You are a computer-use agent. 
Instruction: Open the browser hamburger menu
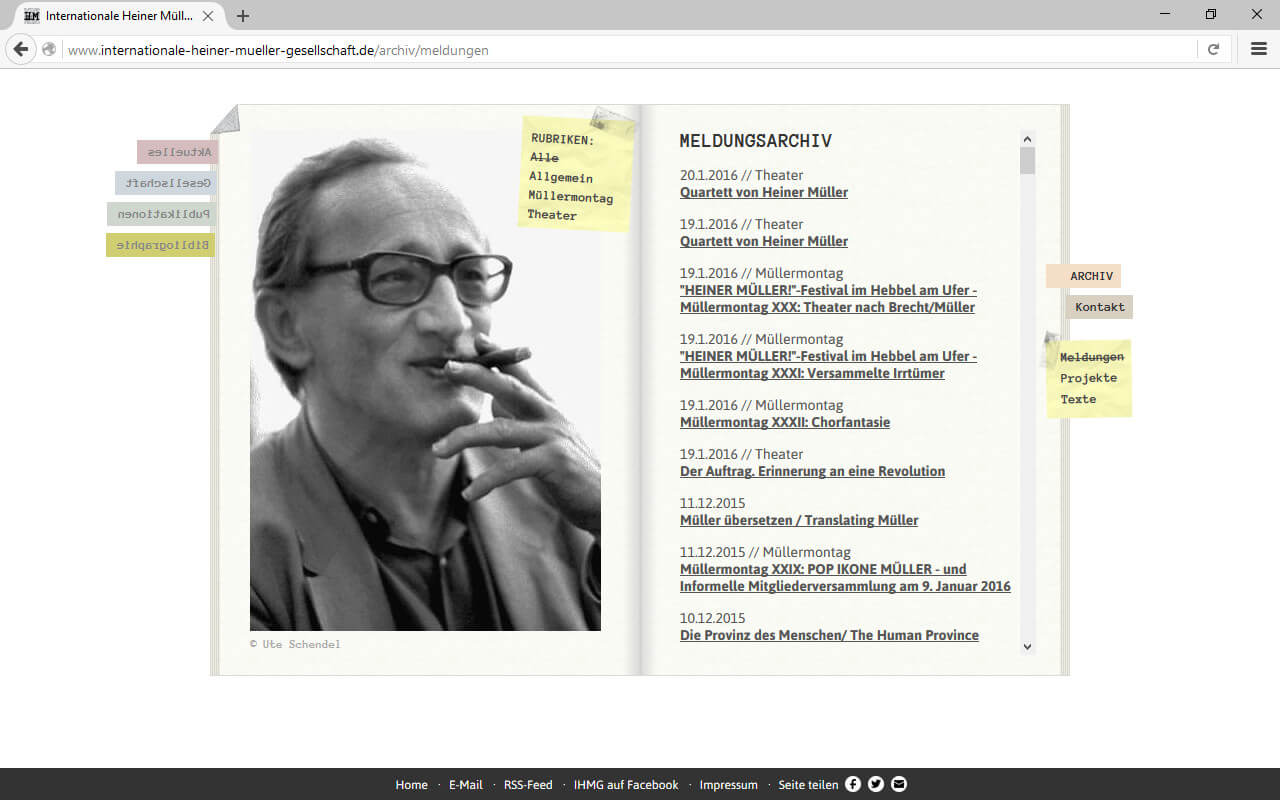coord(1259,49)
